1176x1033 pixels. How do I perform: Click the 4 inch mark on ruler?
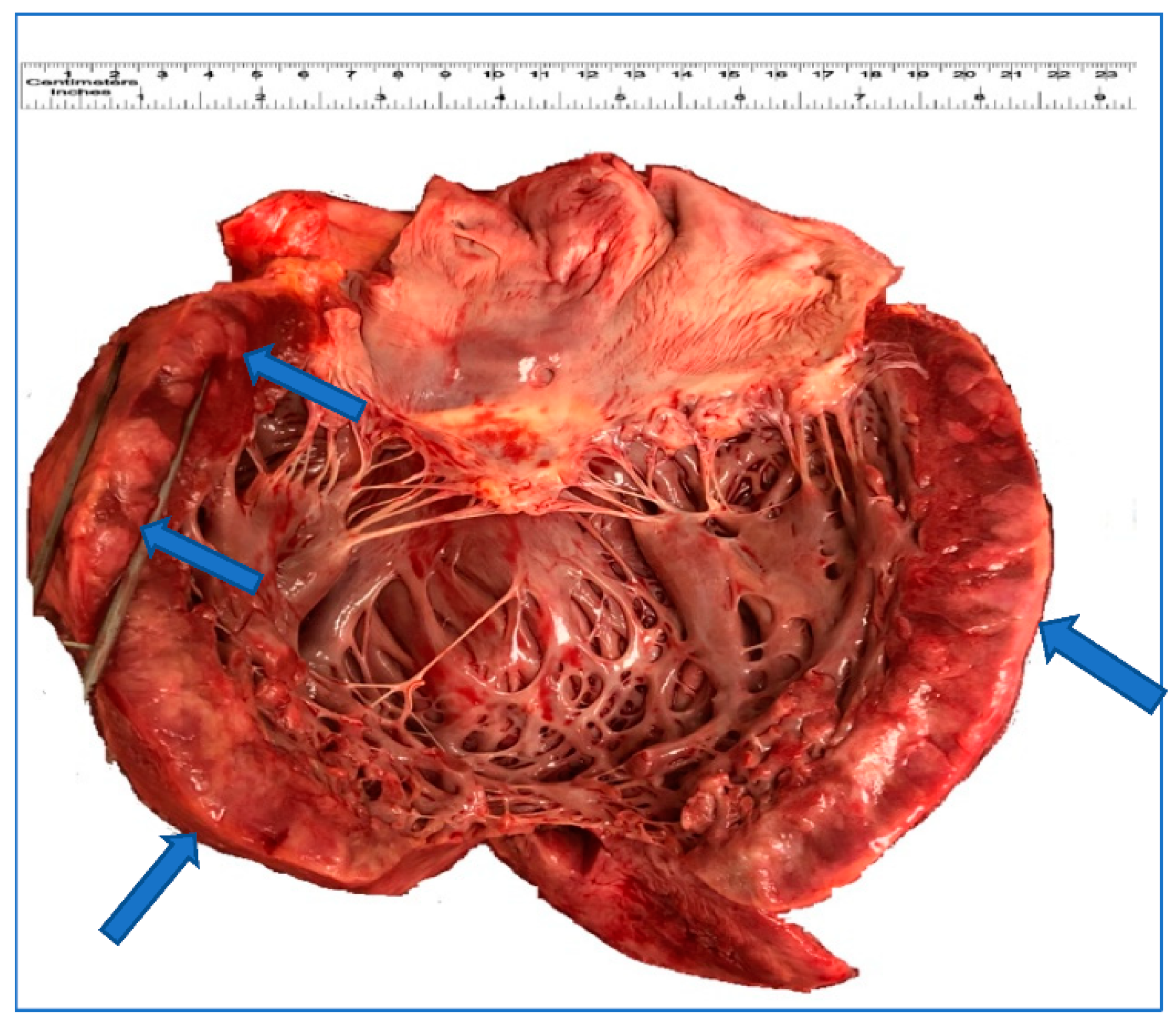coord(501,96)
